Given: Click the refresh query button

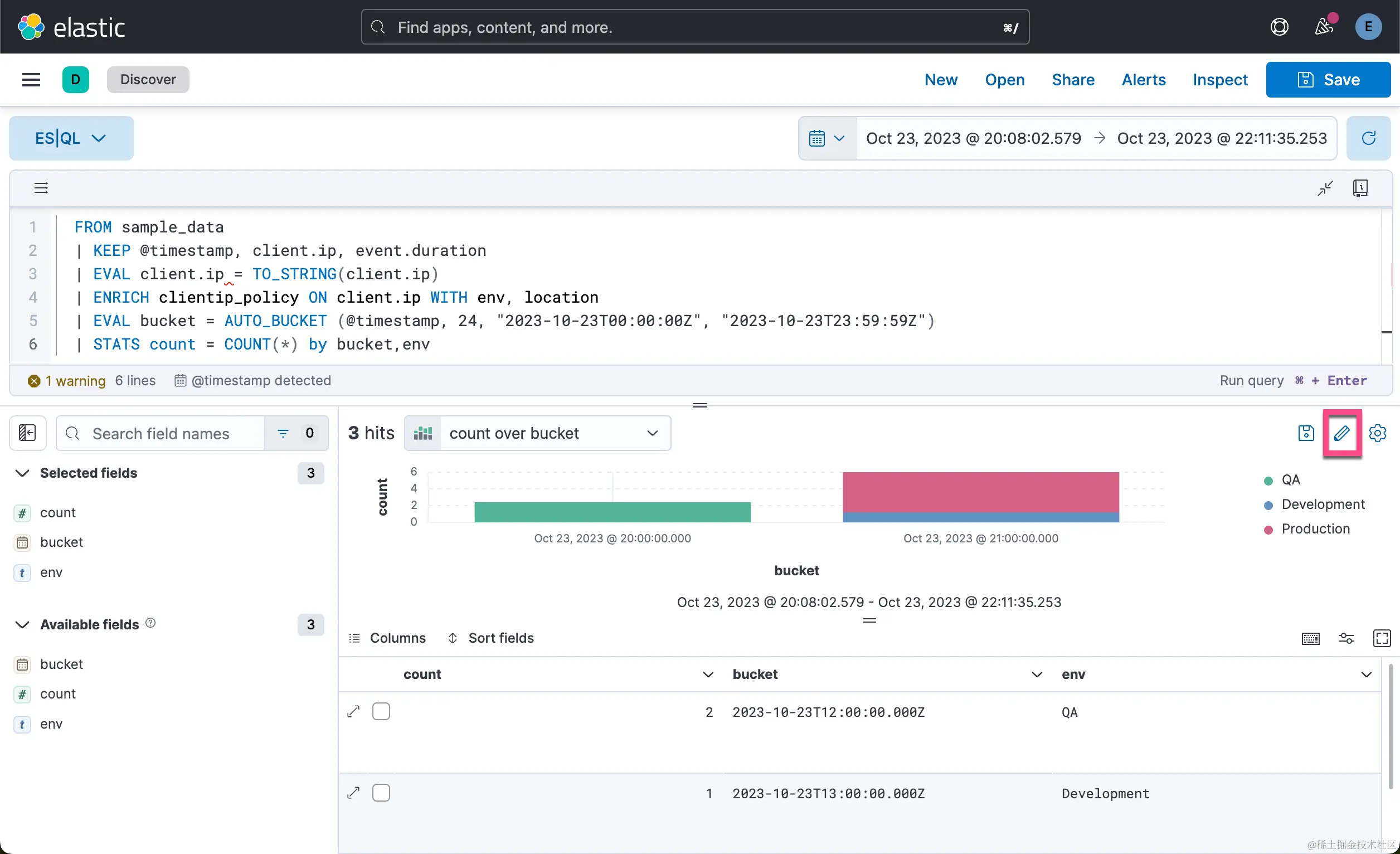Looking at the screenshot, I should click(1368, 138).
